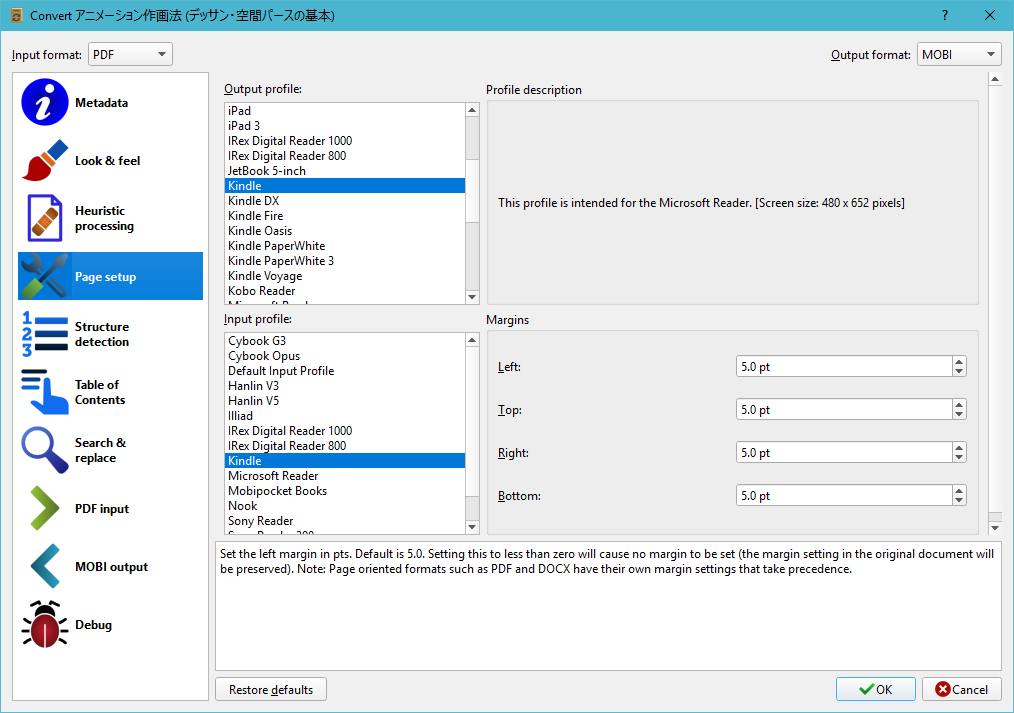Select Cybook G3 input profile
Viewport: 1014px width, 713px height.
[345, 341]
